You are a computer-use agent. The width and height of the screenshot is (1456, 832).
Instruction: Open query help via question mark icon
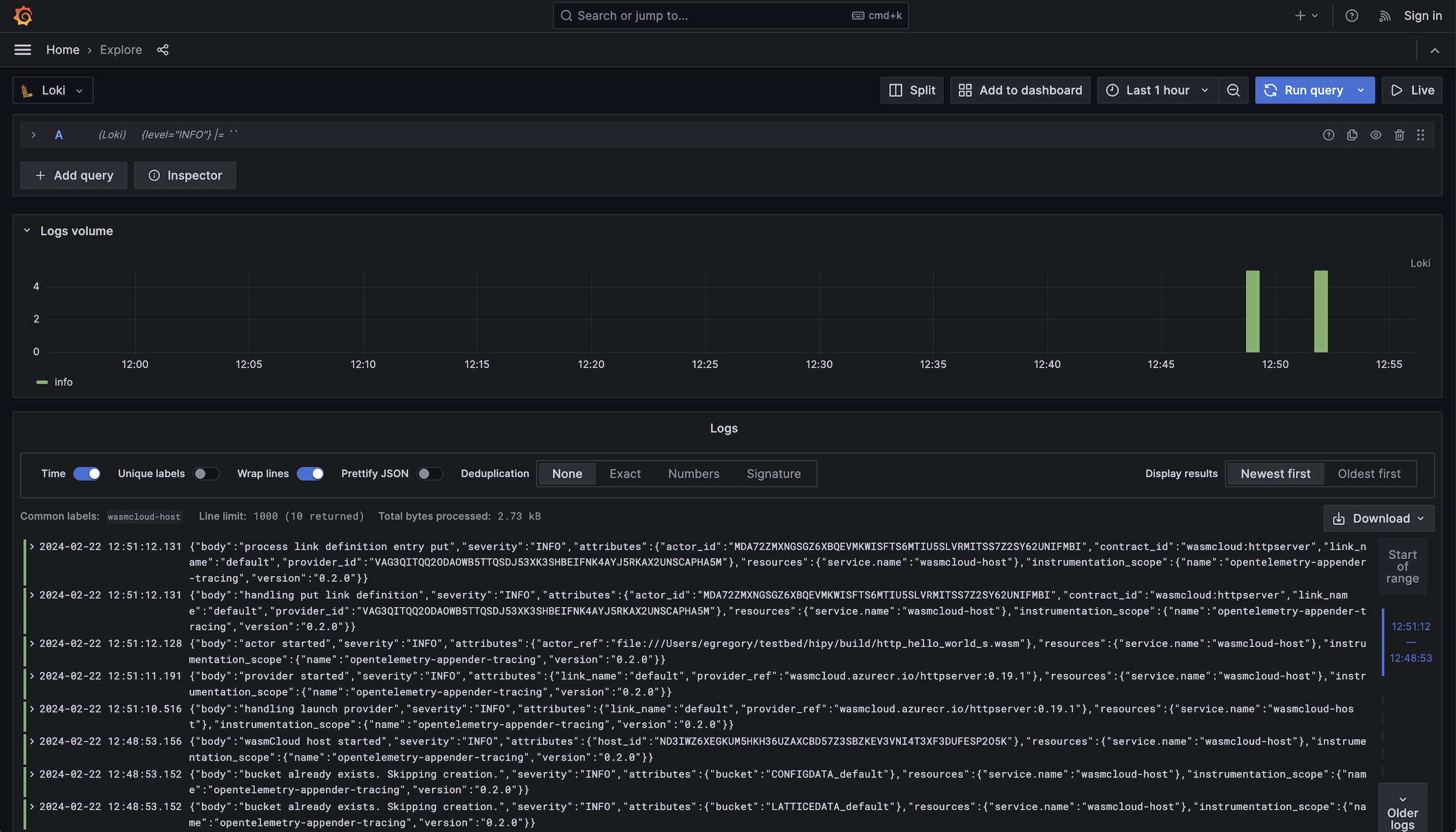[x=1328, y=135]
